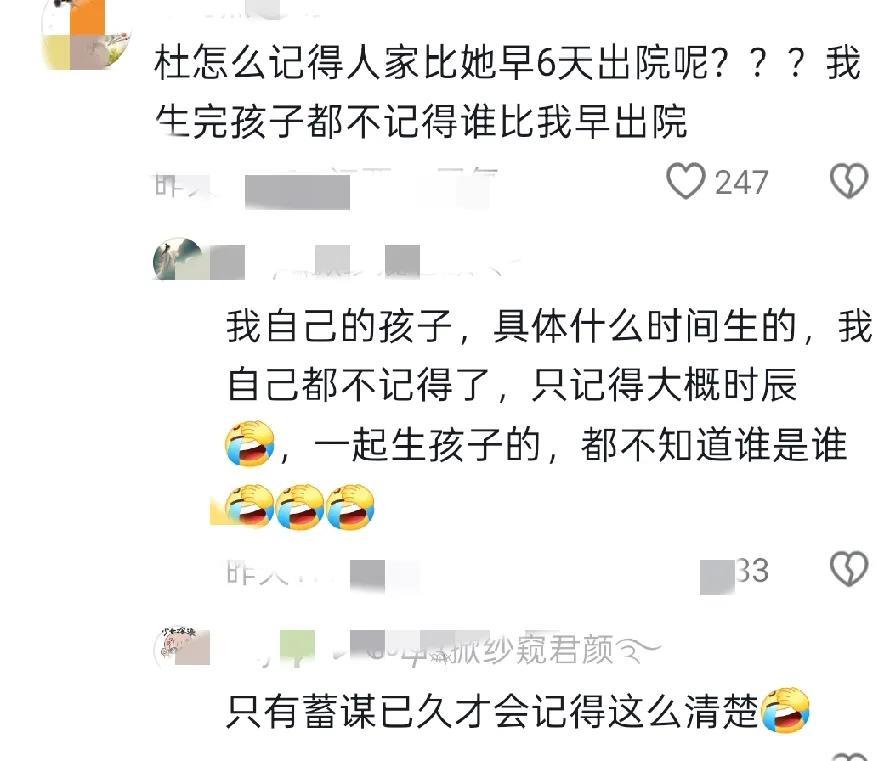Tap the emoji after 记得这么清楚
The width and height of the screenshot is (882, 761).
(x=785, y=709)
